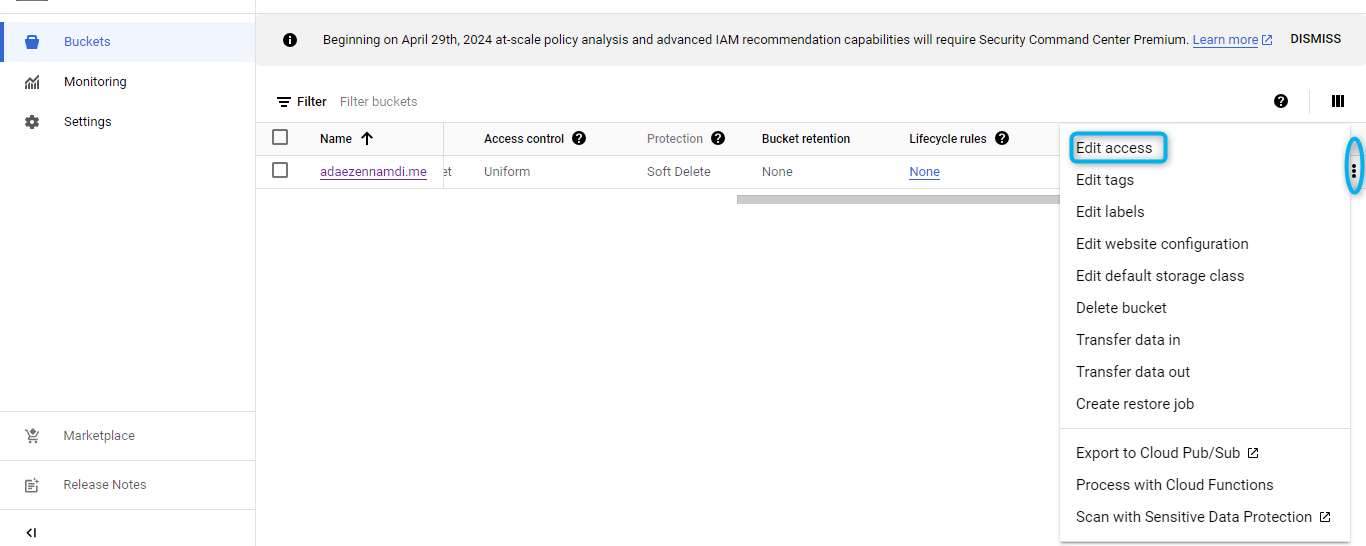Click the Monitoring chart icon
The height and width of the screenshot is (546, 1366).
point(32,82)
